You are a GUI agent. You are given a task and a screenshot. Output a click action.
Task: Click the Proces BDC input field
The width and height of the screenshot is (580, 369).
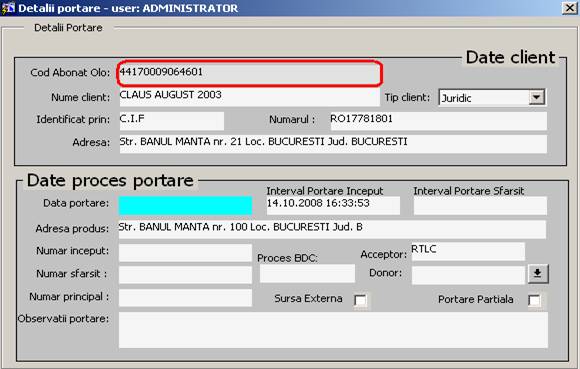pos(307,274)
